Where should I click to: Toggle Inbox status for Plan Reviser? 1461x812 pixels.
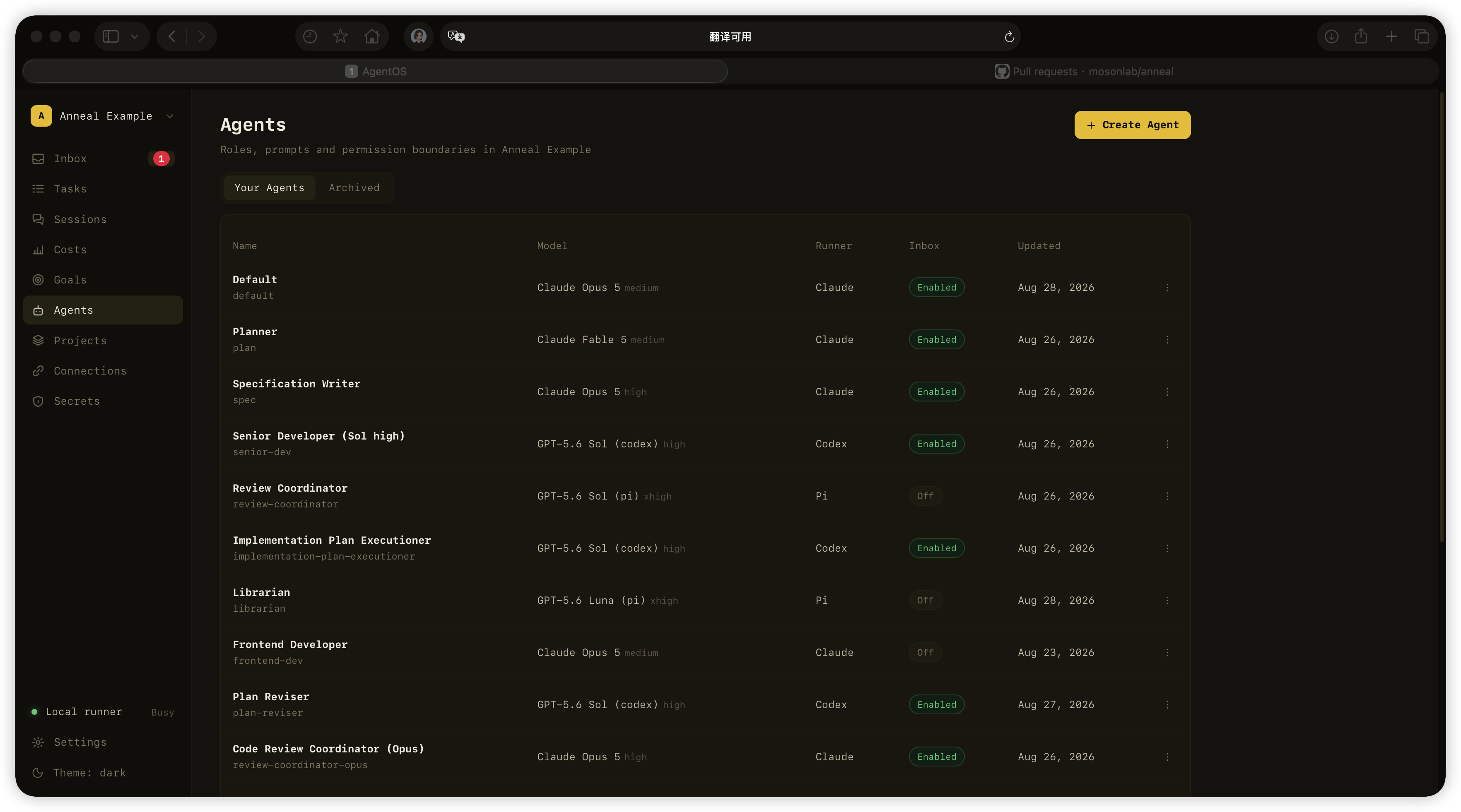pos(936,704)
